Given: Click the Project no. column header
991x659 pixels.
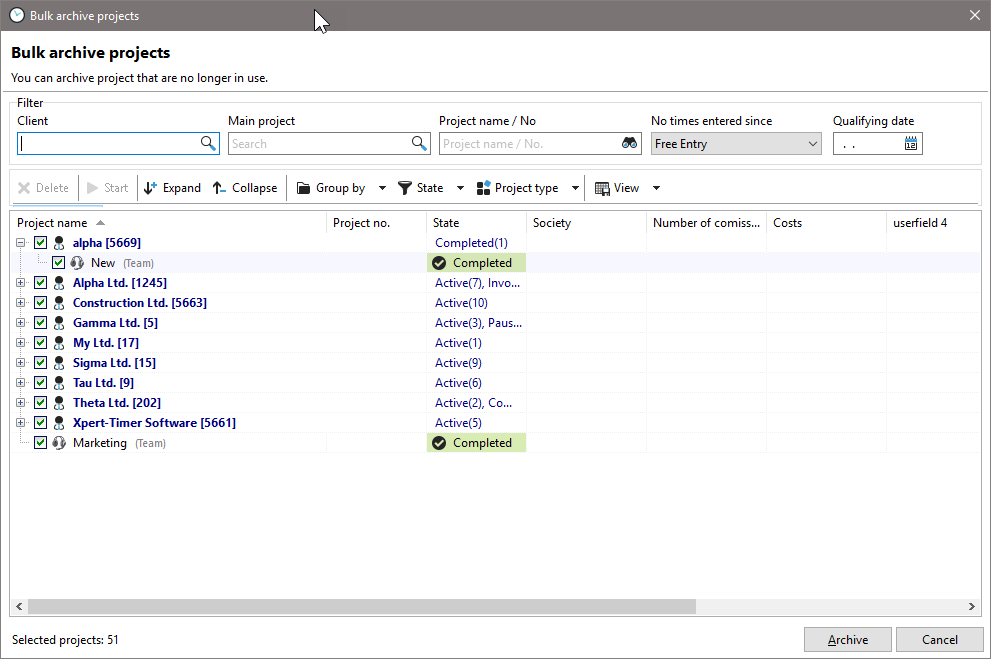Looking at the screenshot, I should [x=376, y=222].
